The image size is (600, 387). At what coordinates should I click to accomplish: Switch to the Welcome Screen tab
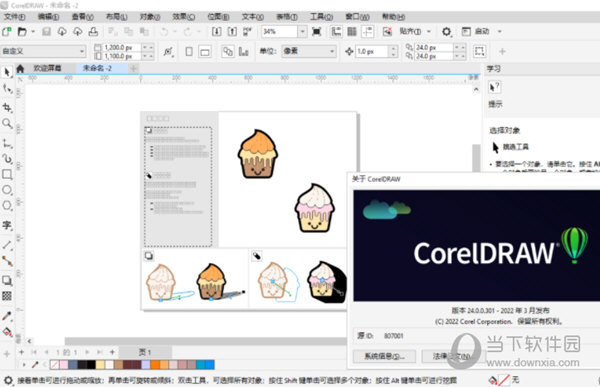pos(47,68)
